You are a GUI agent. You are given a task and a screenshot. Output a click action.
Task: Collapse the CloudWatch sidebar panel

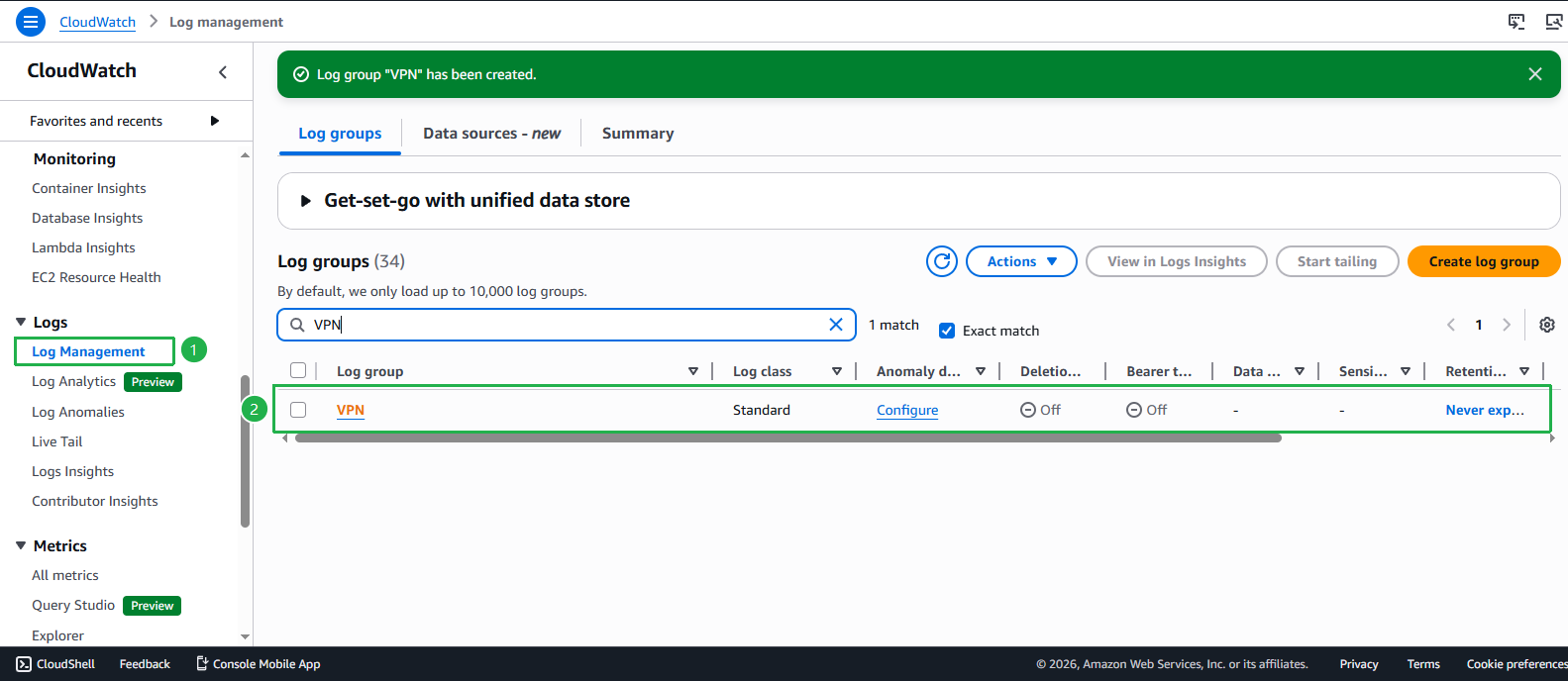pyautogui.click(x=223, y=71)
